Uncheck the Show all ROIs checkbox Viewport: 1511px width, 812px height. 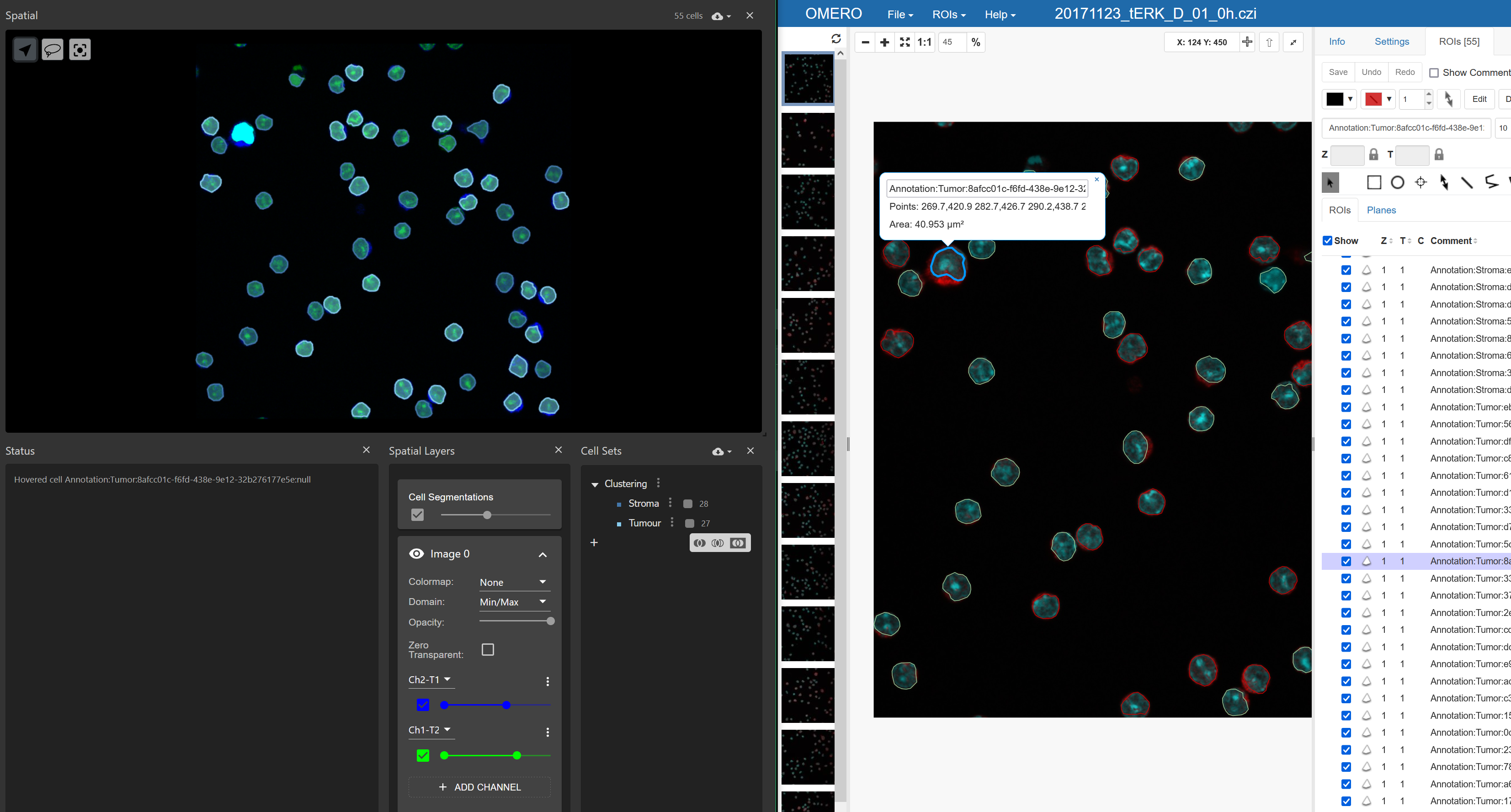[1327, 240]
